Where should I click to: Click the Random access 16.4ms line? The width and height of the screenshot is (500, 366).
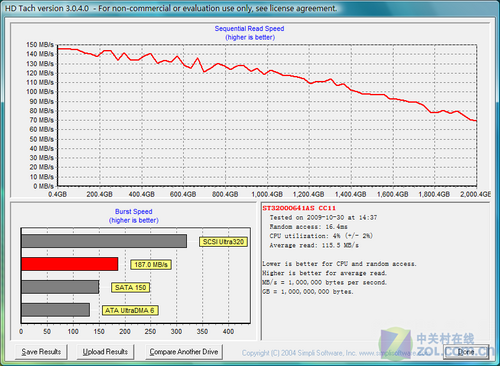click(309, 227)
